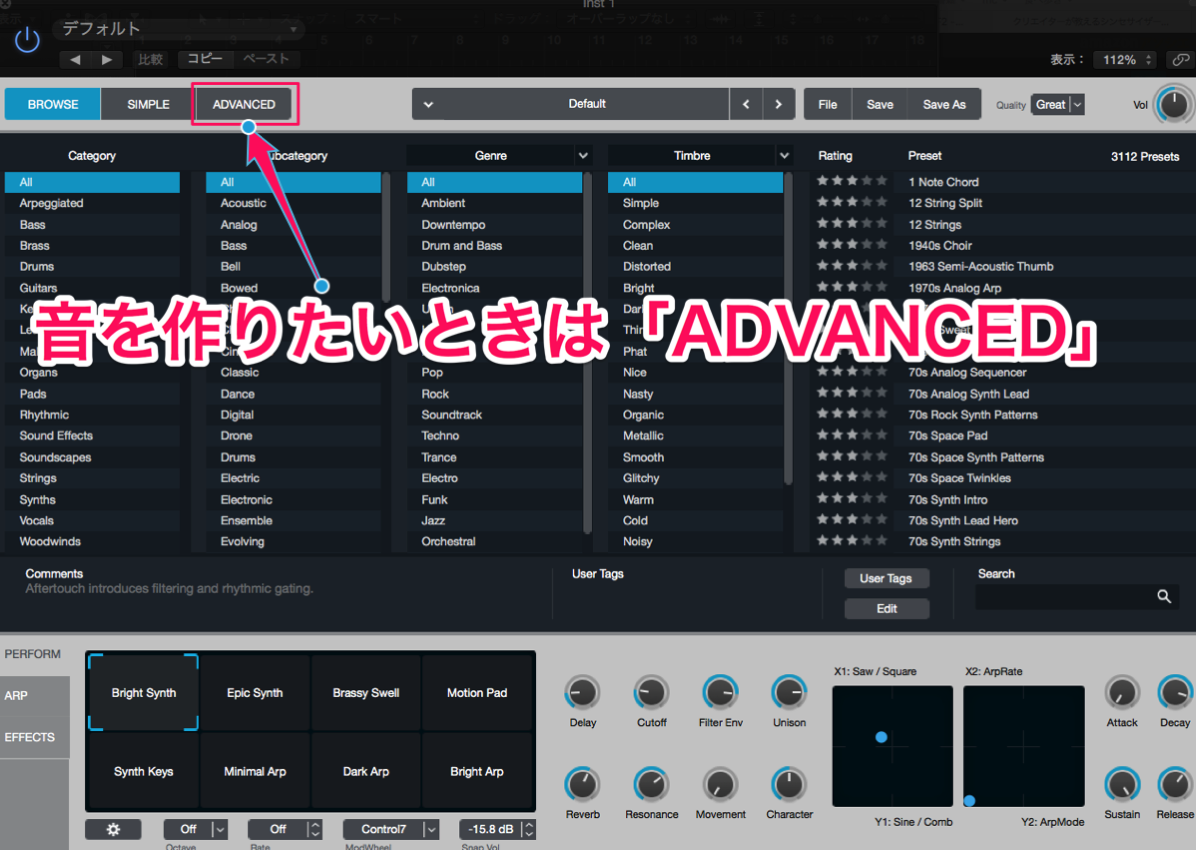
Task: Open the ModWheel Control7 dropdown
Action: 391,829
